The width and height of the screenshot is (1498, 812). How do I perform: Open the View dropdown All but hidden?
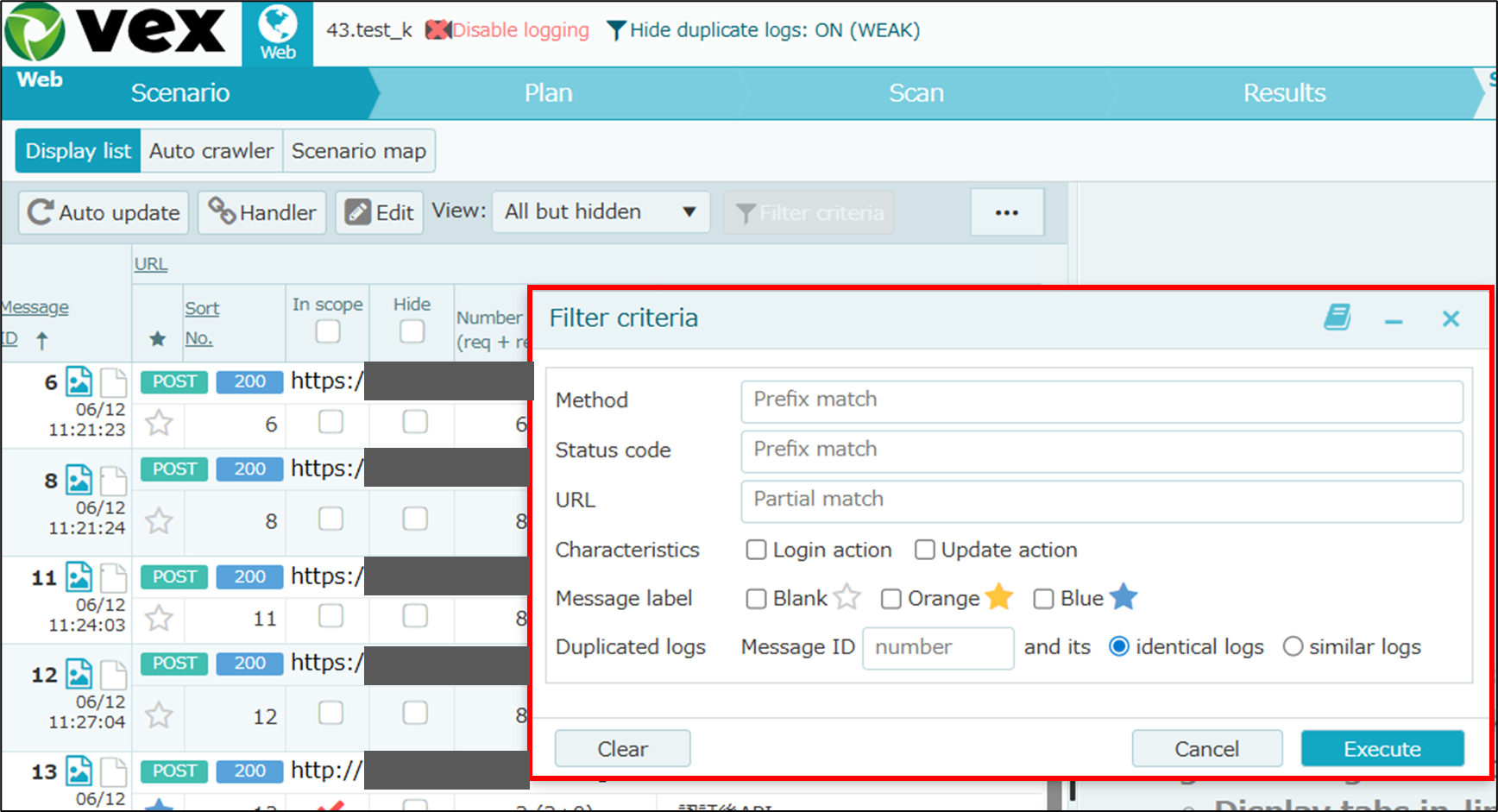click(601, 212)
